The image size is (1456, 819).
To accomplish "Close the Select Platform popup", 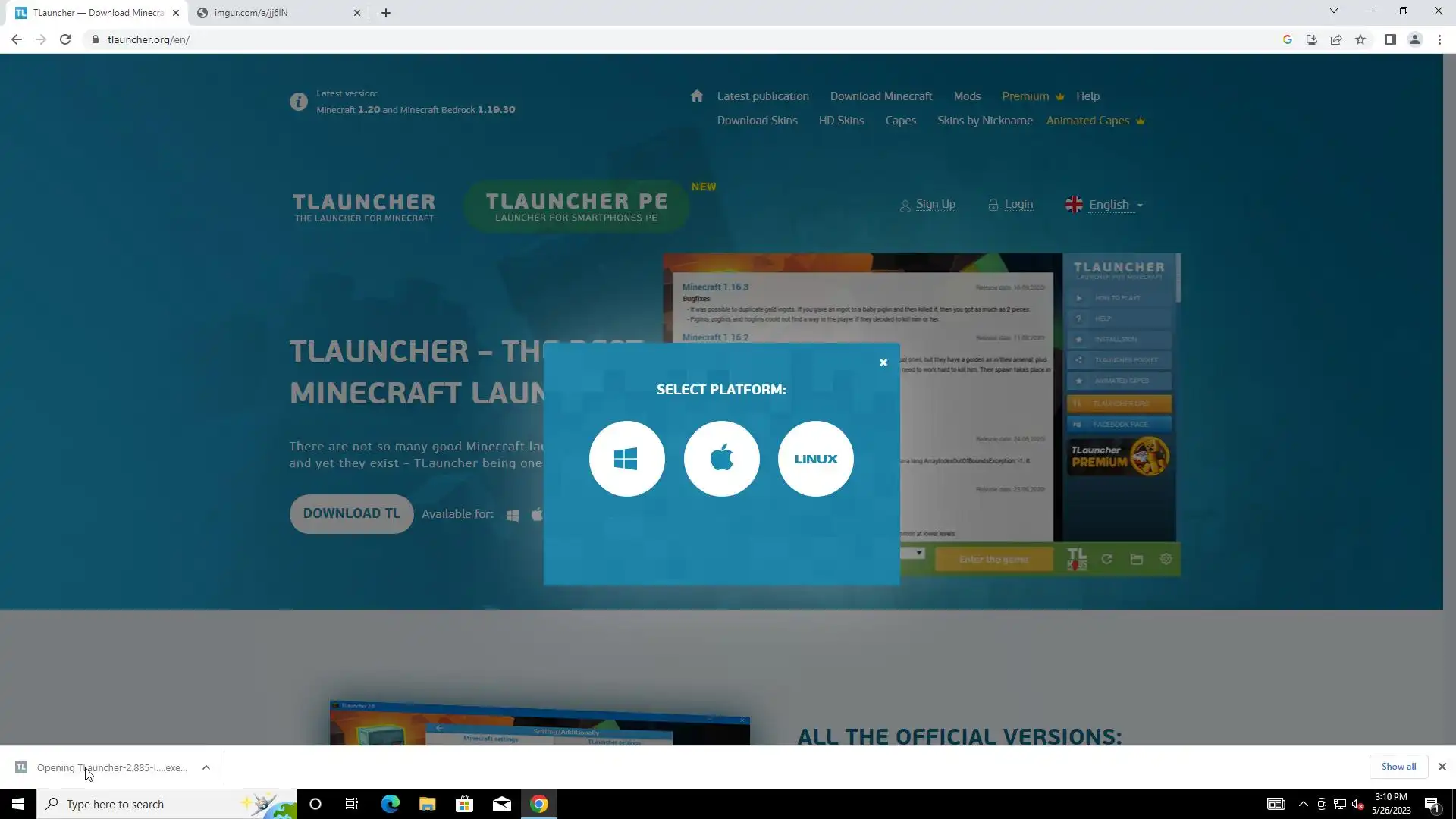I will [883, 363].
